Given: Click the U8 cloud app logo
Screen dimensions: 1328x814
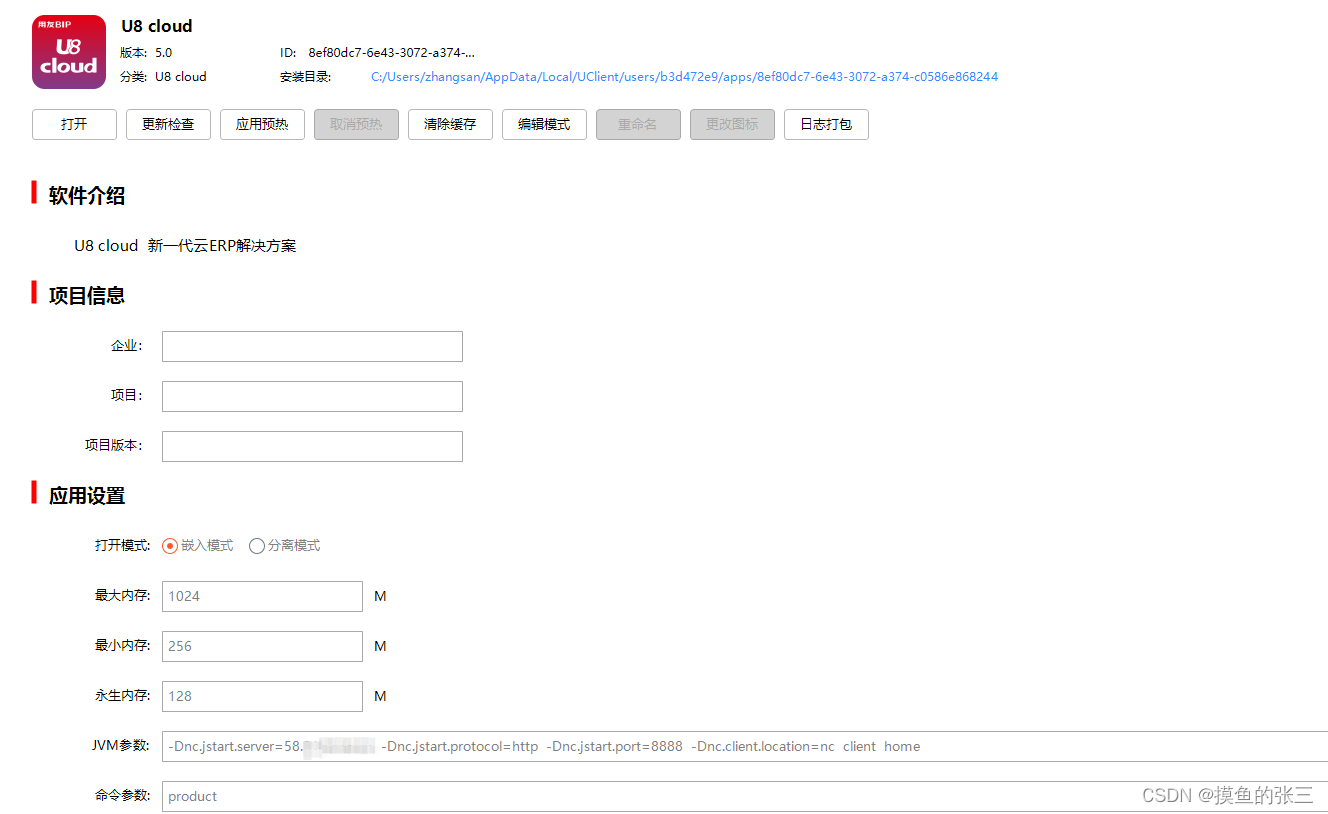Looking at the screenshot, I should (69, 52).
